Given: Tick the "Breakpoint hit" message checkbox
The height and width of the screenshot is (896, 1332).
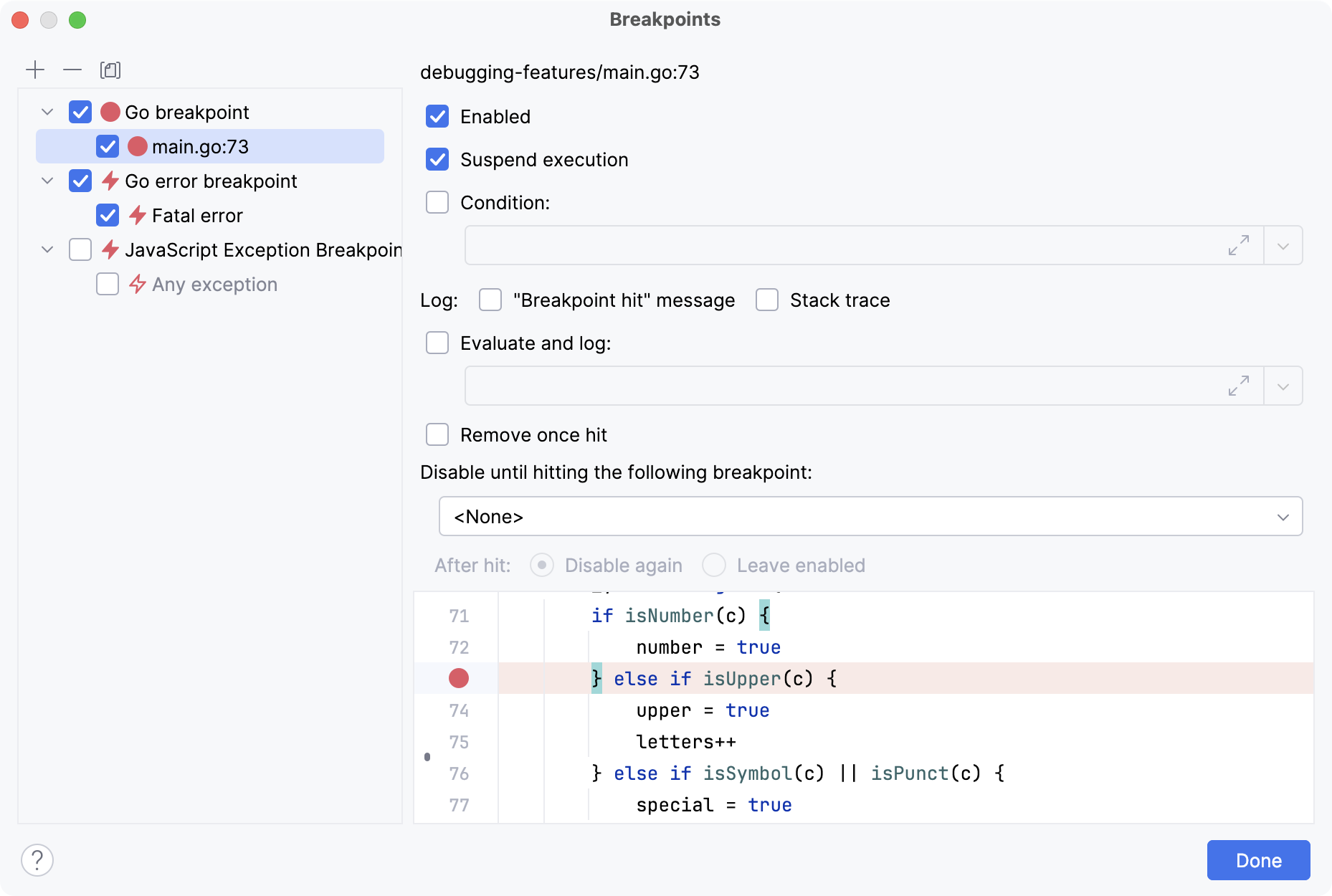Looking at the screenshot, I should (490, 300).
